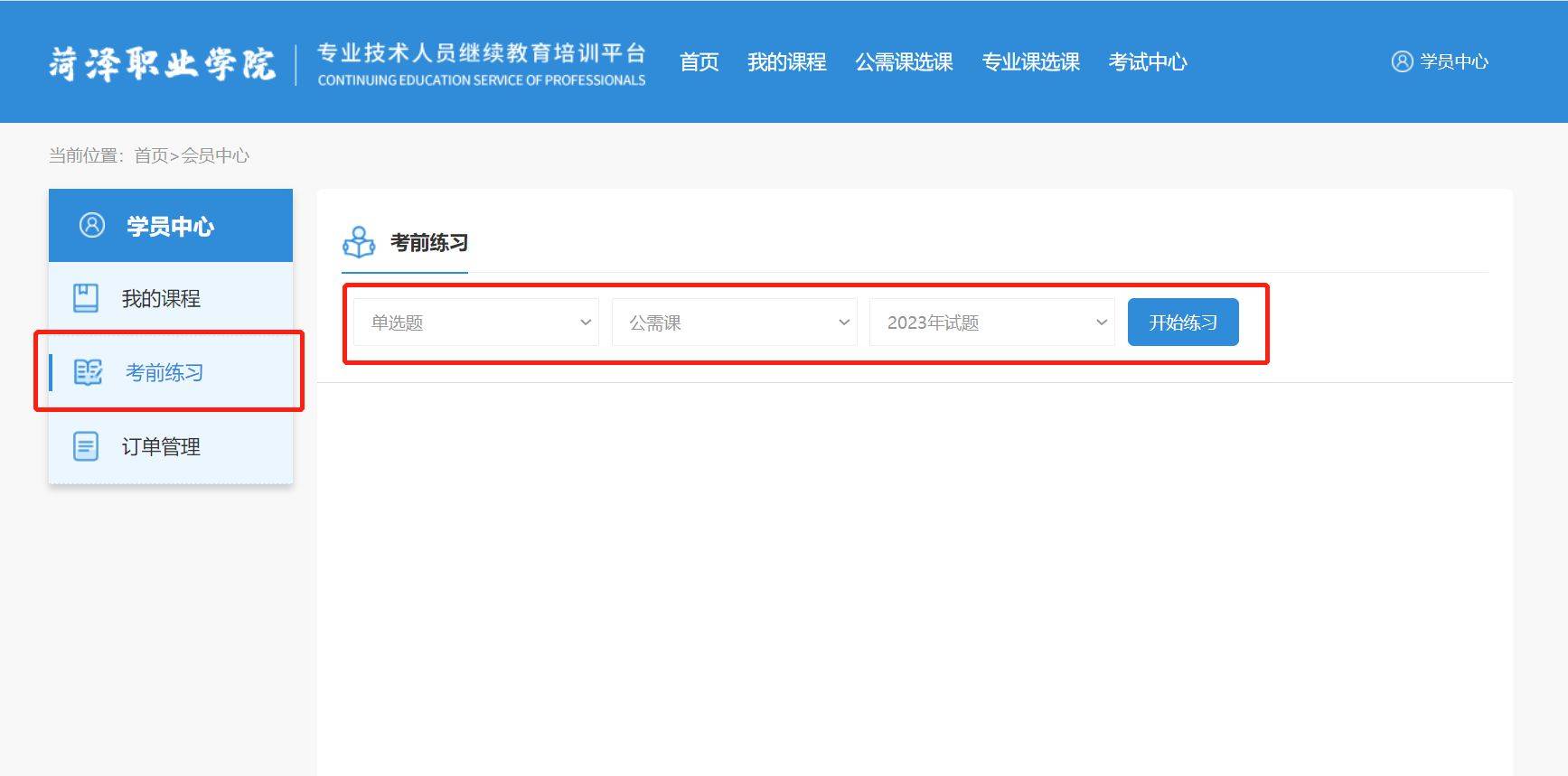The height and width of the screenshot is (776, 1568).
Task: Click chevron arrow of 公需课 dropdown
Action: tap(844, 323)
